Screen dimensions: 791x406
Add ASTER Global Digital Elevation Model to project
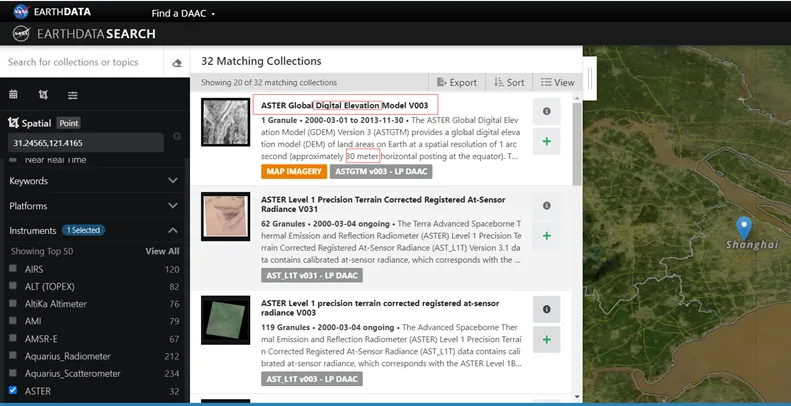coord(546,142)
